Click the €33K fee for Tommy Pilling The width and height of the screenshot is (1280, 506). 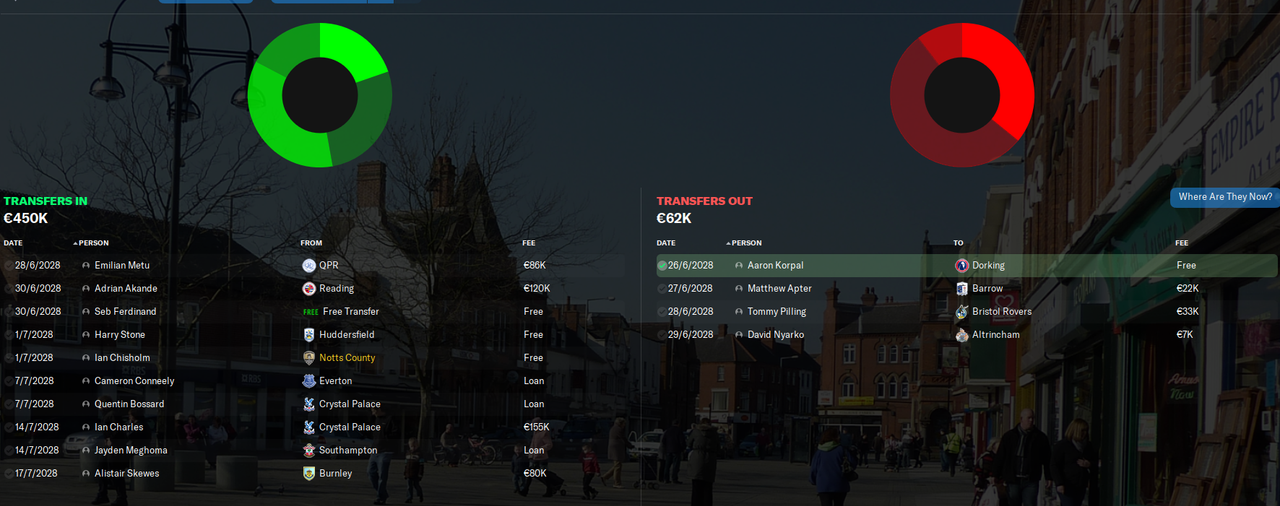click(x=1187, y=312)
